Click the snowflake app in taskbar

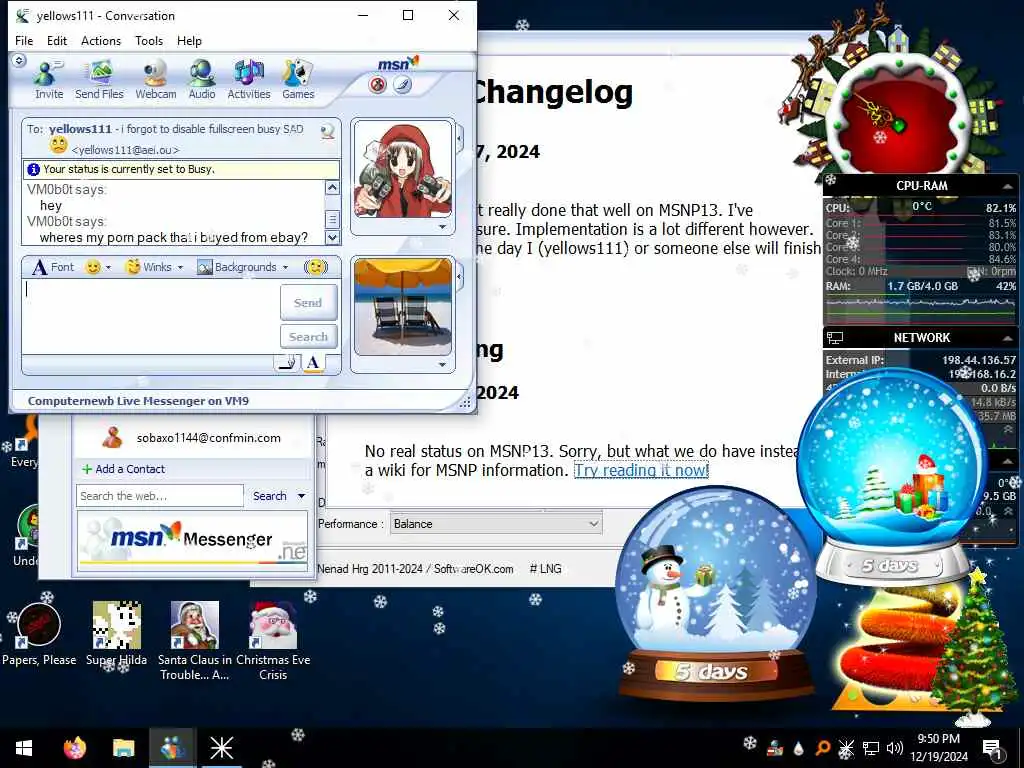click(x=221, y=748)
